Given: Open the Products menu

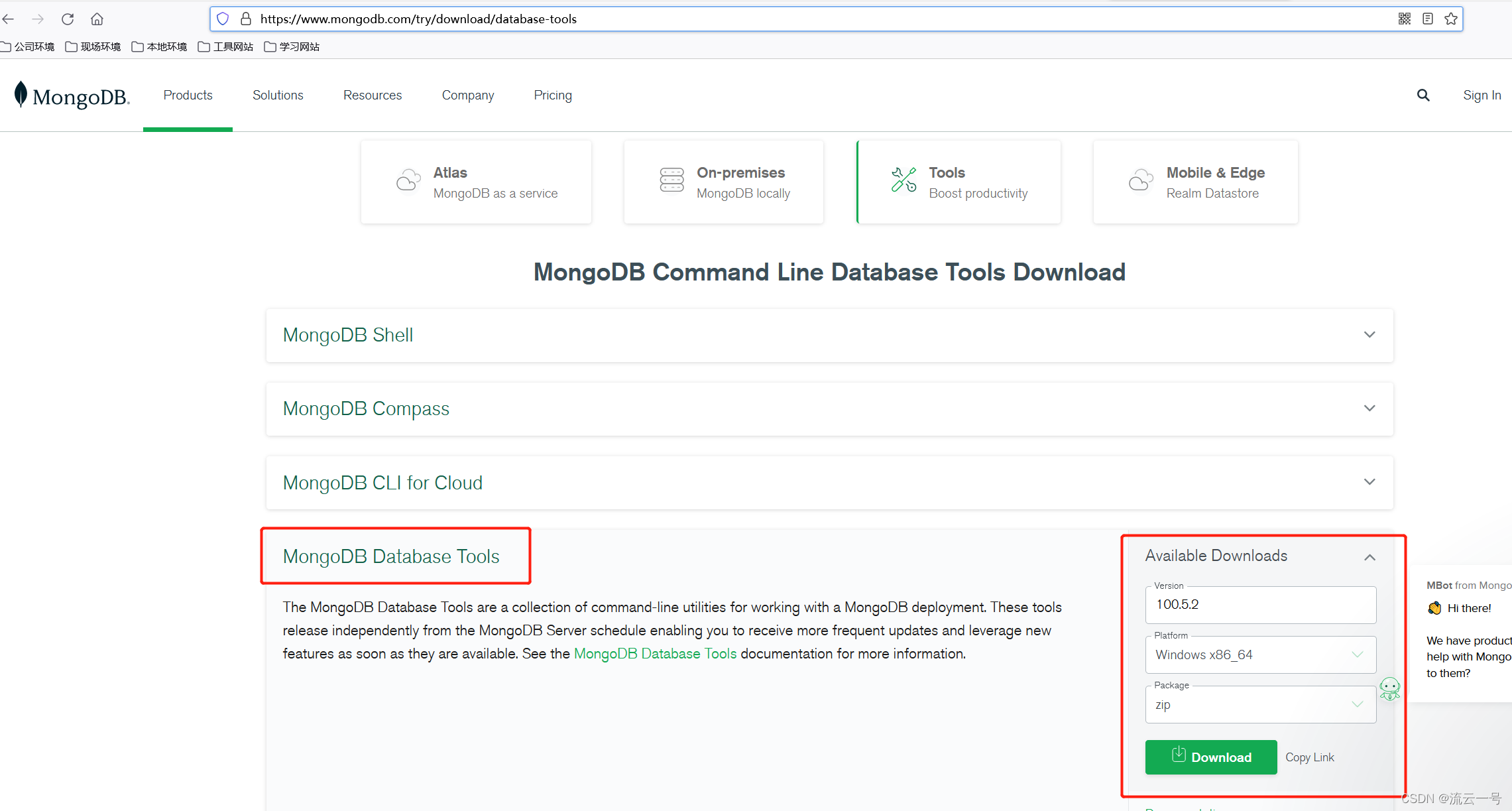Looking at the screenshot, I should tap(188, 95).
